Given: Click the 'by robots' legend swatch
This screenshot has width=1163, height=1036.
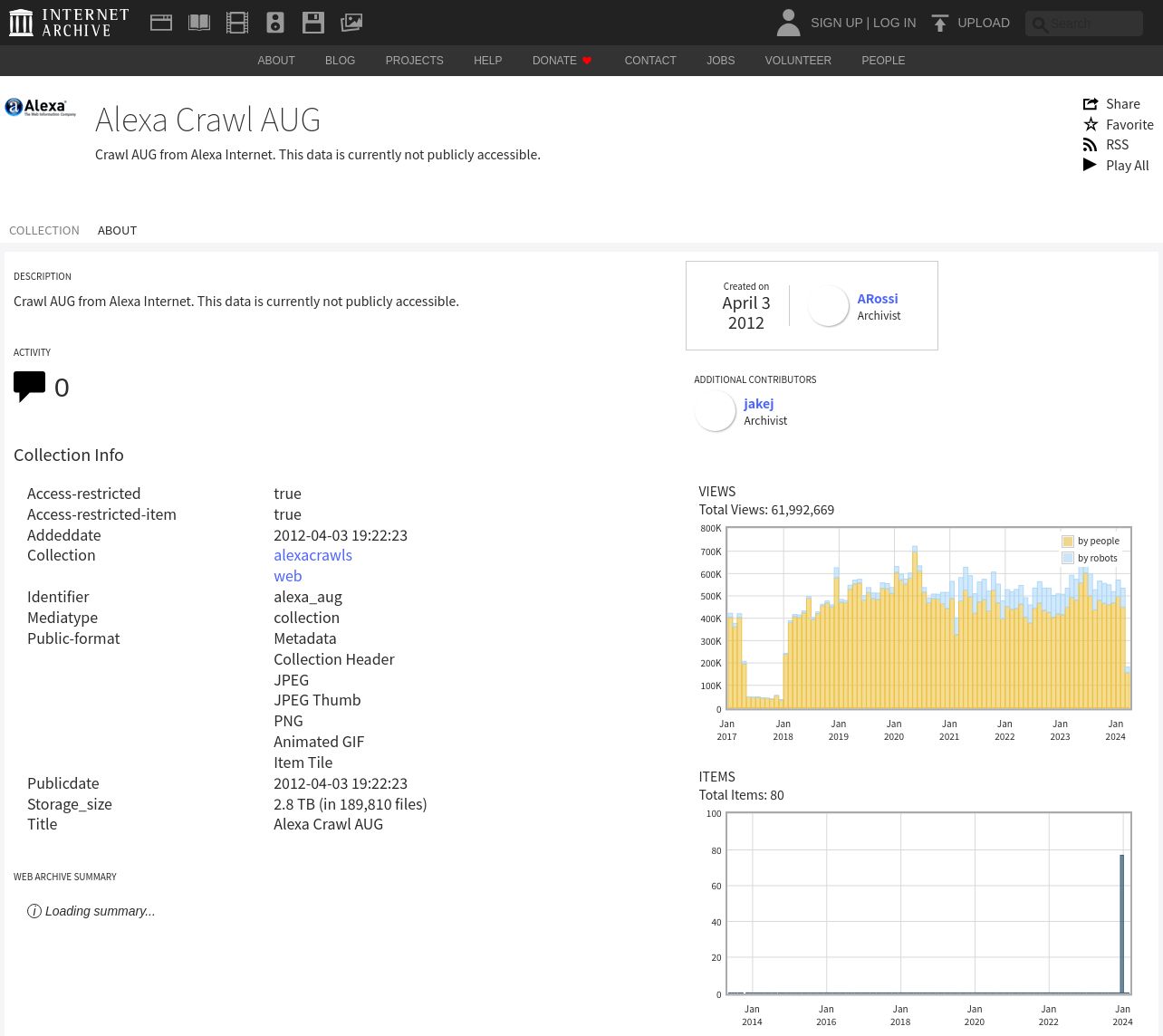Looking at the screenshot, I should [x=1068, y=559].
